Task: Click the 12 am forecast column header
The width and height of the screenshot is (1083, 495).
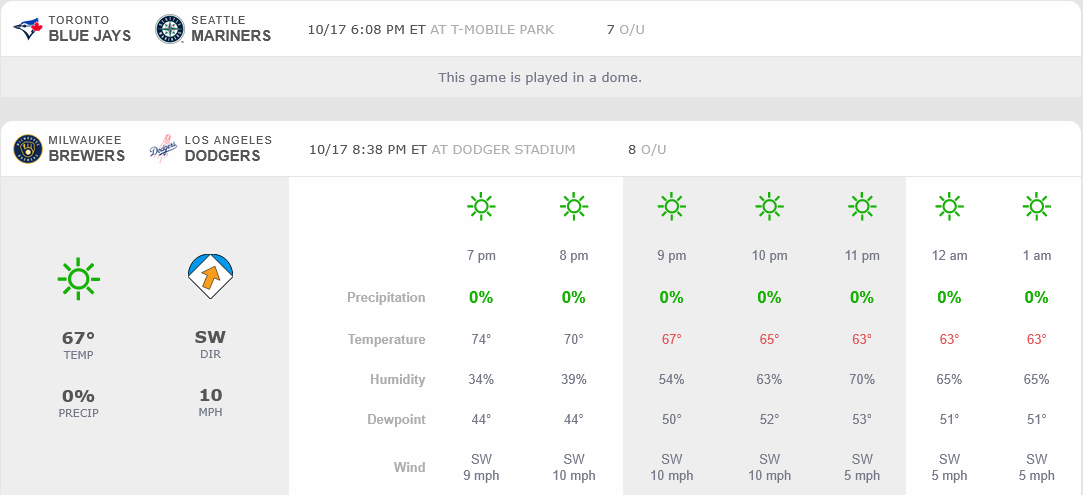Action: 949,256
